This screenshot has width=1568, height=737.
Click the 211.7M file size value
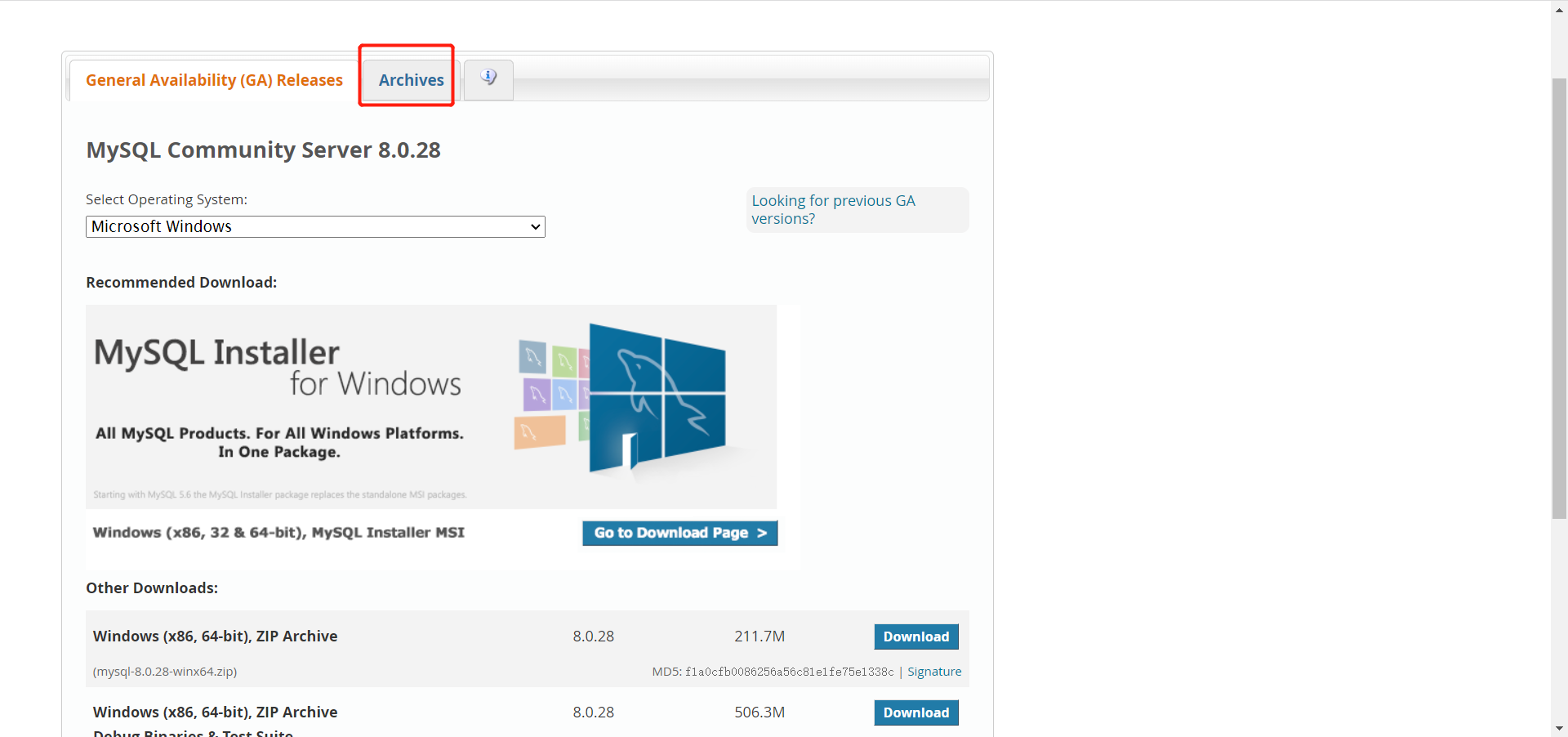(759, 636)
